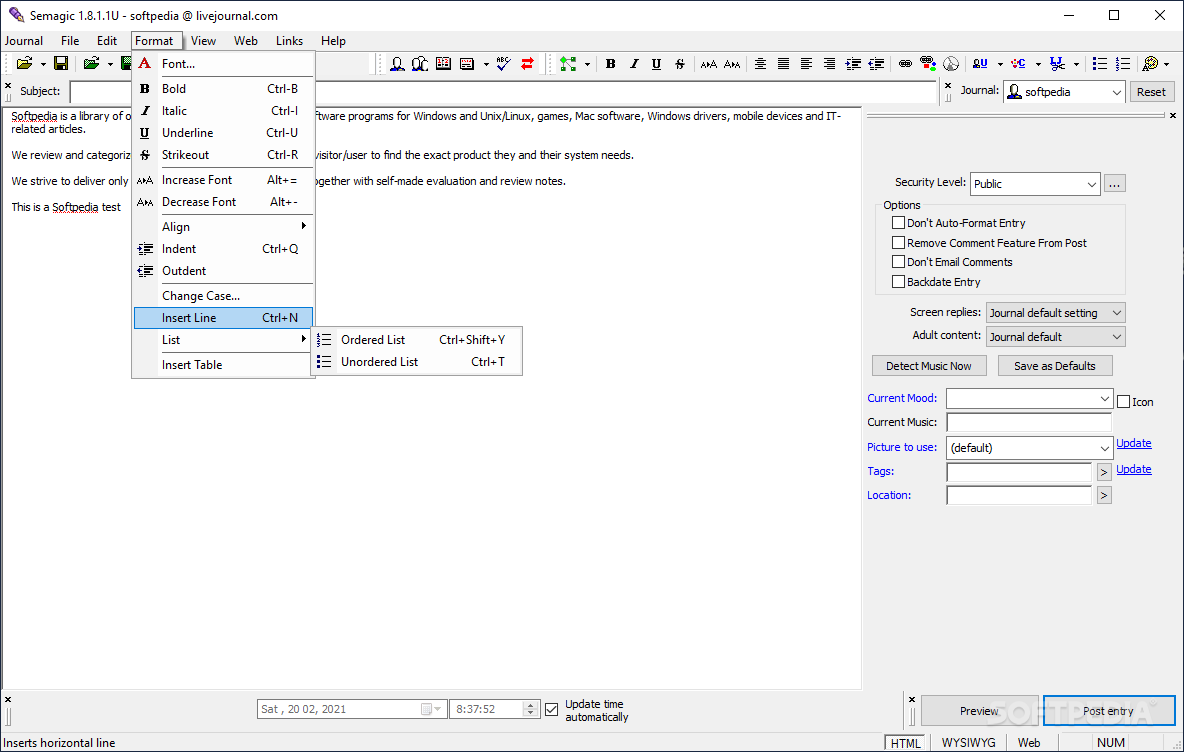
Task: Open the Current Mood combo box
Action: tap(1029, 399)
